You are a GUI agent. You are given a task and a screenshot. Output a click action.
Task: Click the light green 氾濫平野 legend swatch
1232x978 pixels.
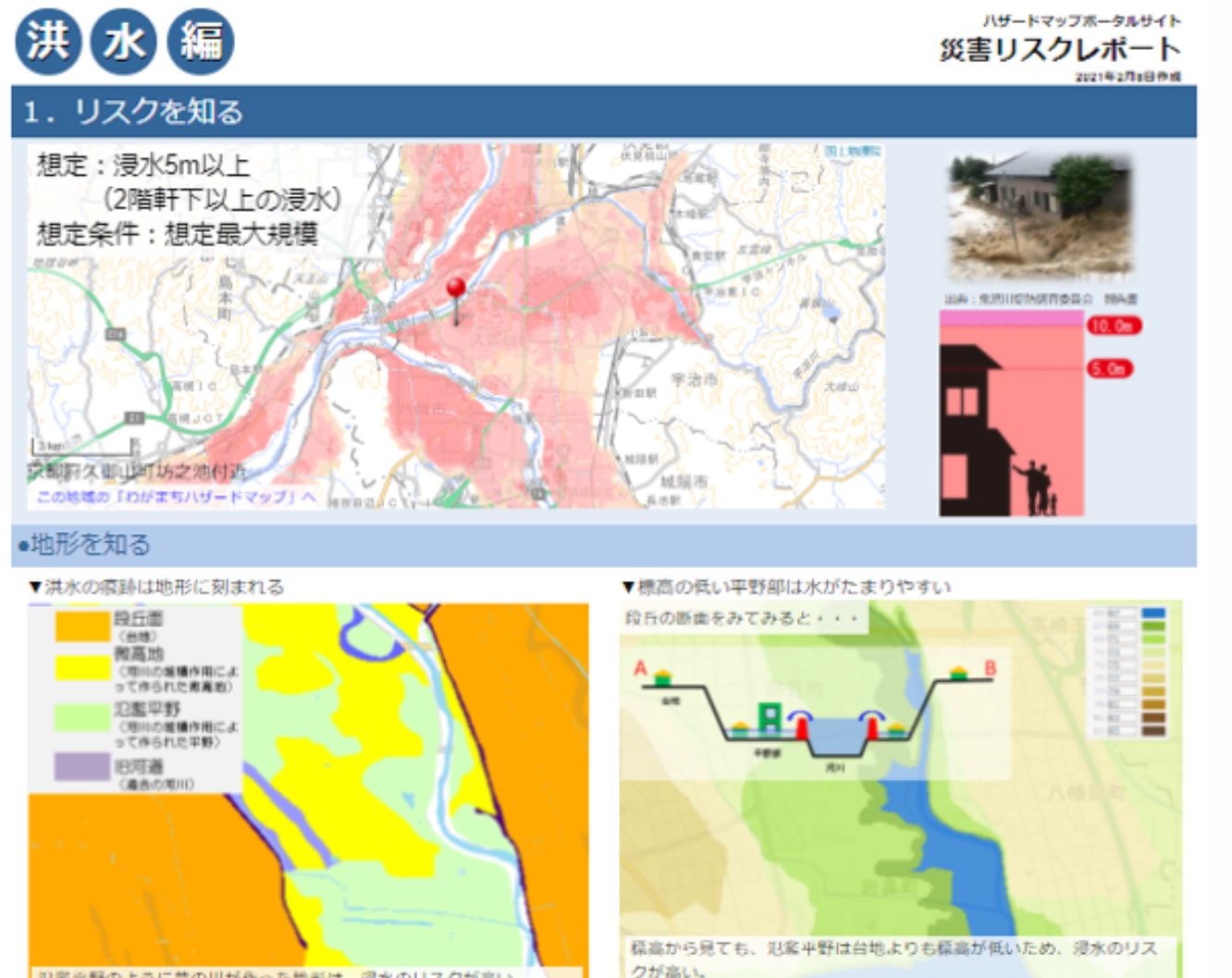82,717
